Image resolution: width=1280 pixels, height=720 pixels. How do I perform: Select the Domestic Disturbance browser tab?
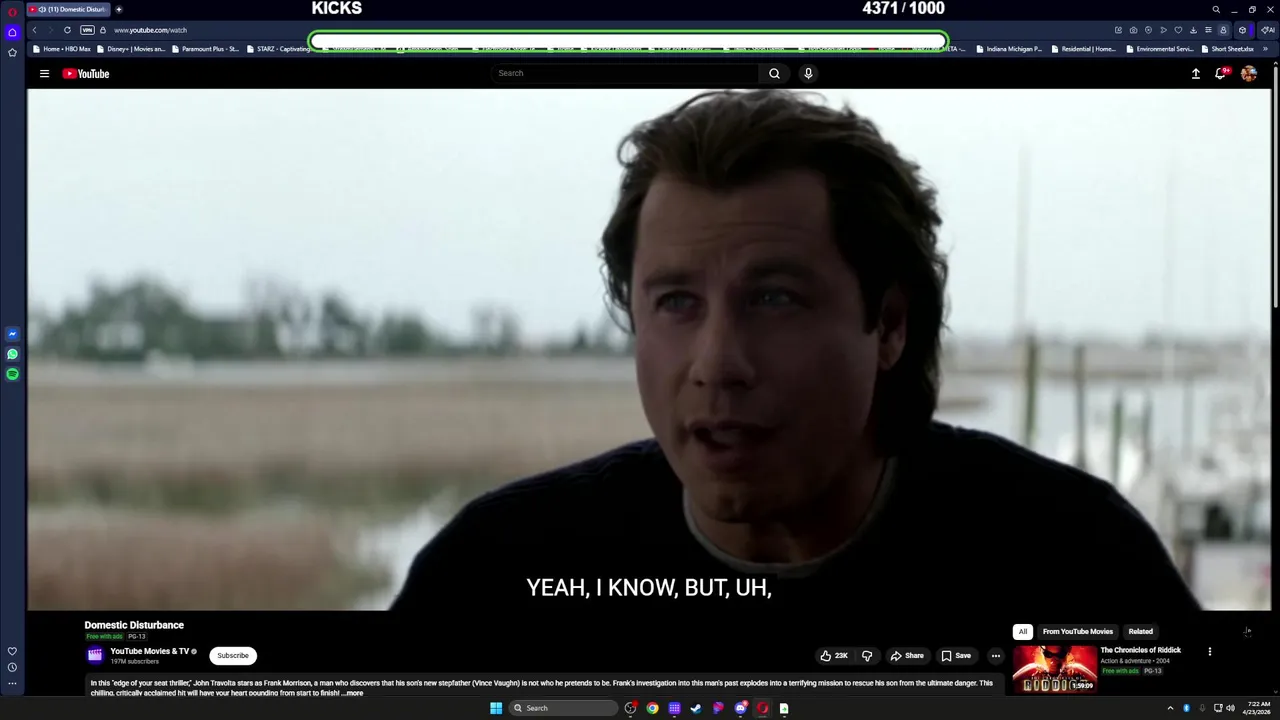click(x=67, y=9)
